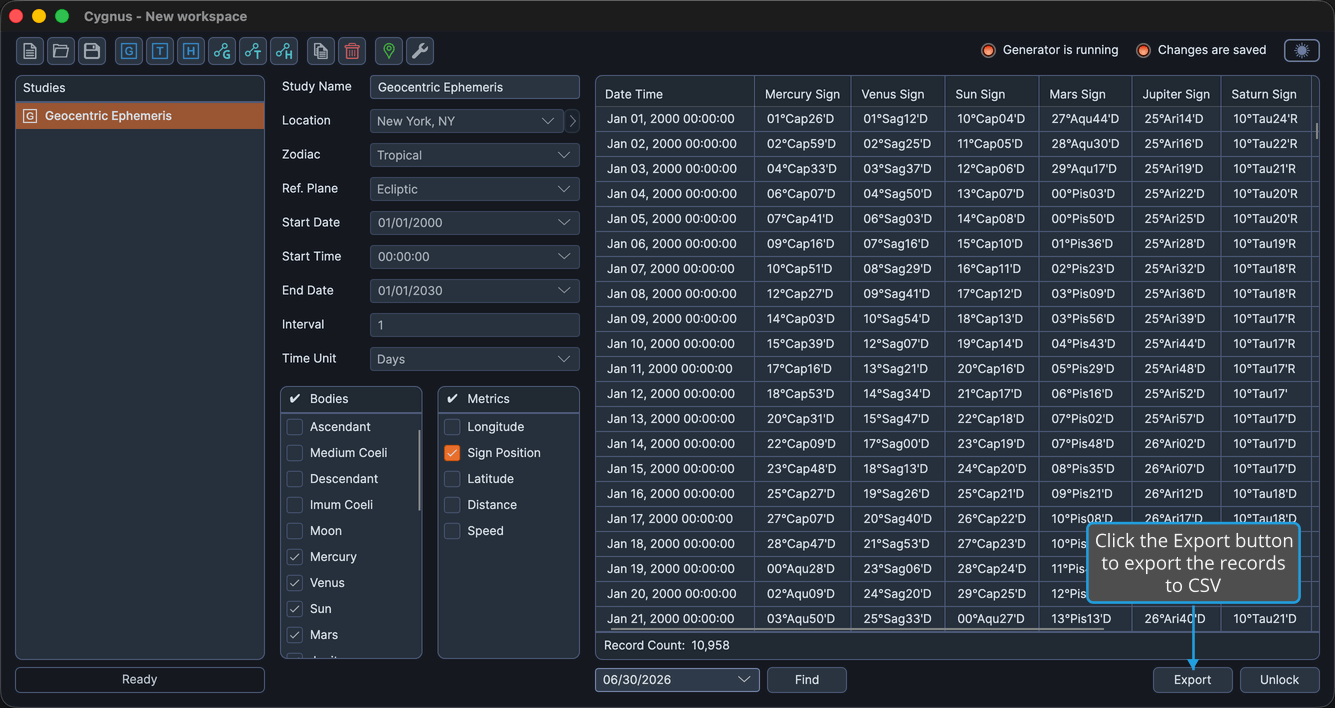Image resolution: width=1335 pixels, height=708 pixels.
Task: Open the Start Date picker
Action: point(475,223)
